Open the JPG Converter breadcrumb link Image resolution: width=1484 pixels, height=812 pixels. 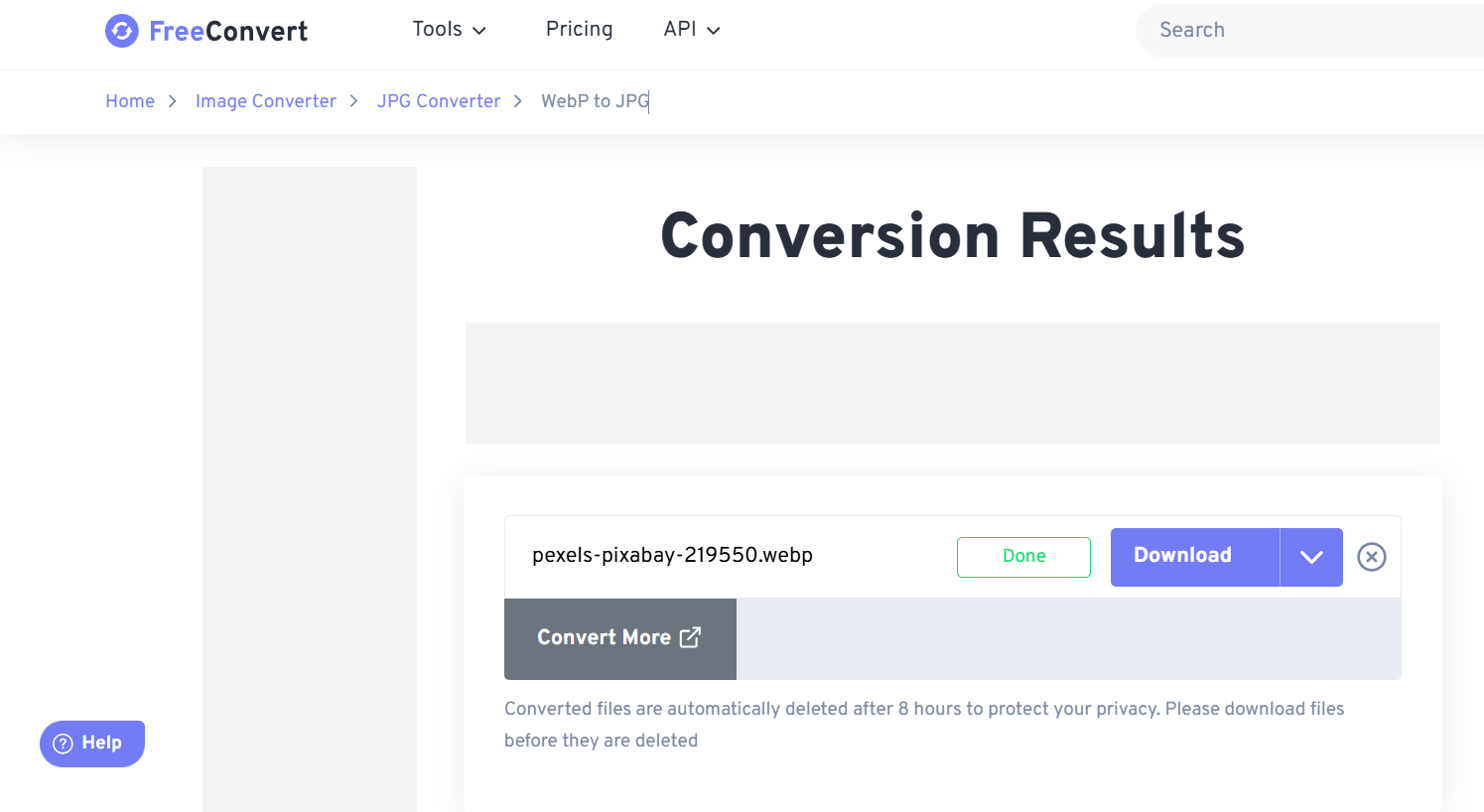coord(439,101)
